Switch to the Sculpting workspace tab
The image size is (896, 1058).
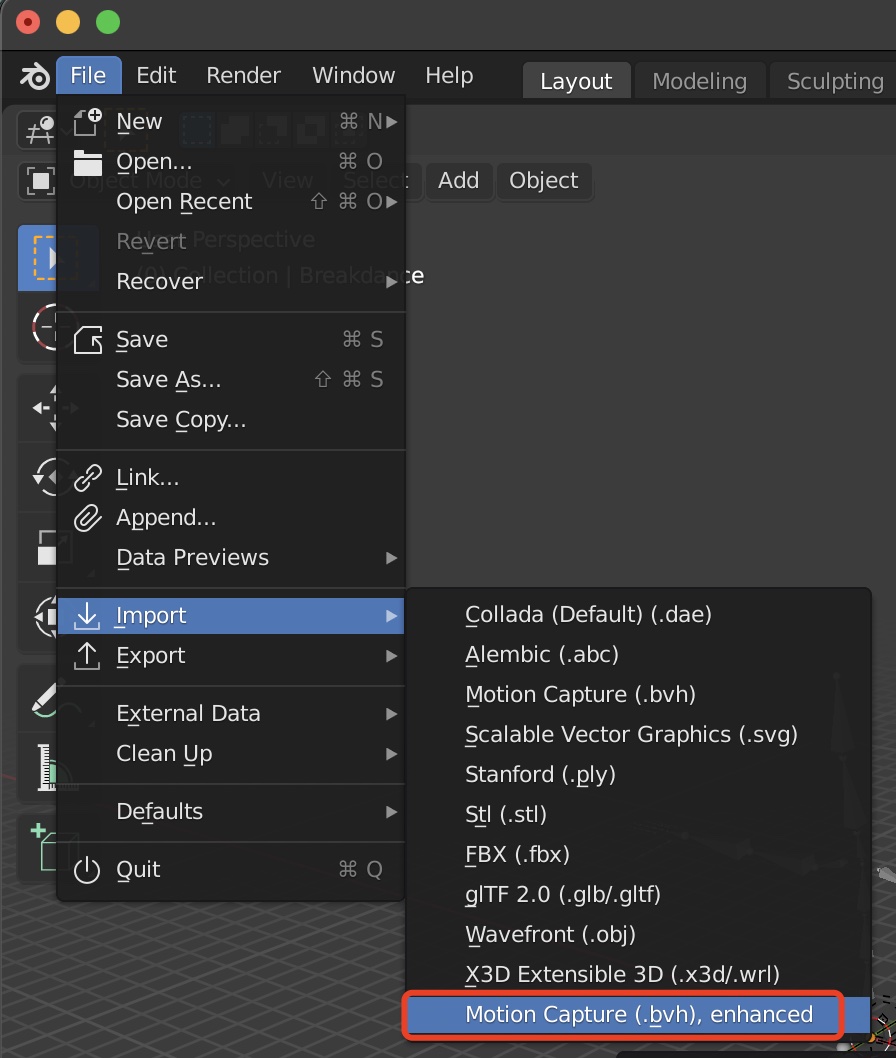[x=835, y=81]
